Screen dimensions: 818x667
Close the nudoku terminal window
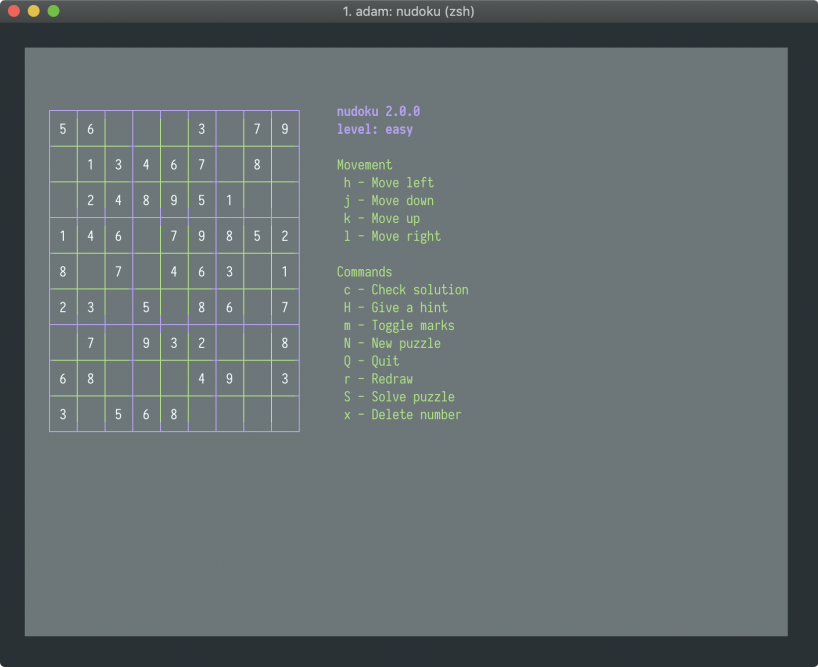14,11
